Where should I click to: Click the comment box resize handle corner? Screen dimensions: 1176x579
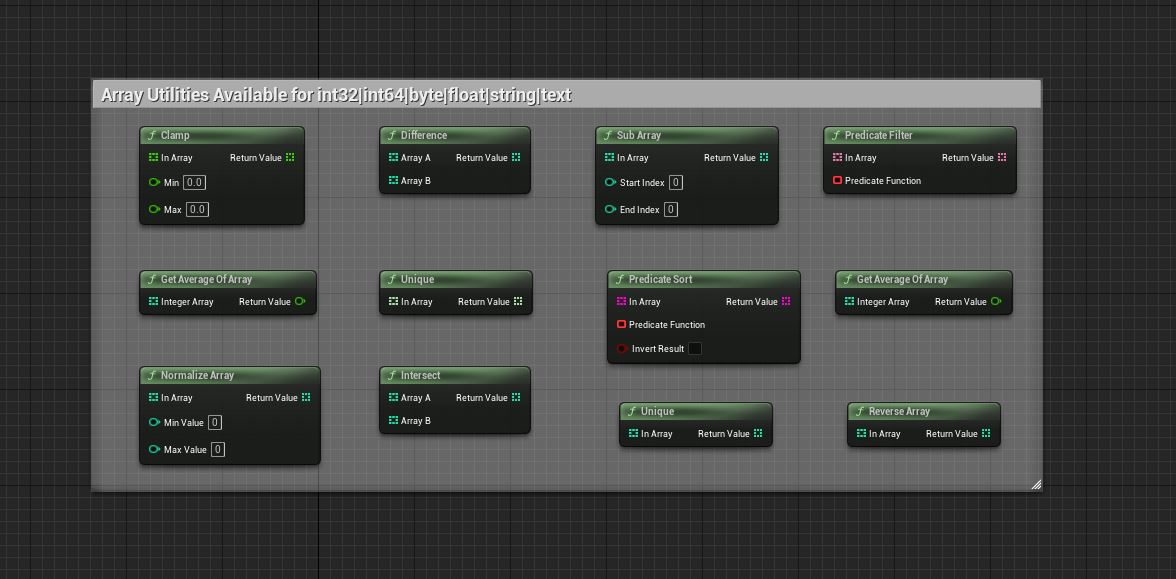click(x=1036, y=484)
